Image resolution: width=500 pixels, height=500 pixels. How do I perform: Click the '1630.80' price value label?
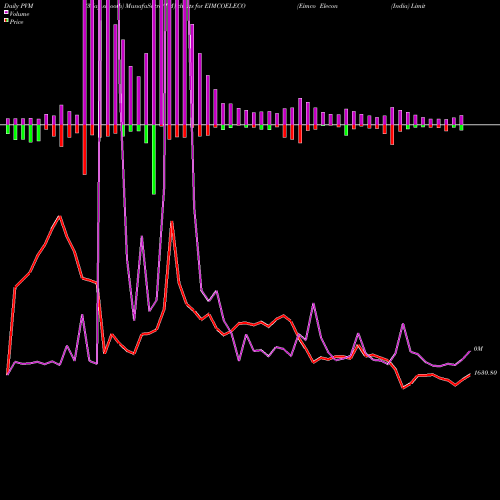point(485,373)
